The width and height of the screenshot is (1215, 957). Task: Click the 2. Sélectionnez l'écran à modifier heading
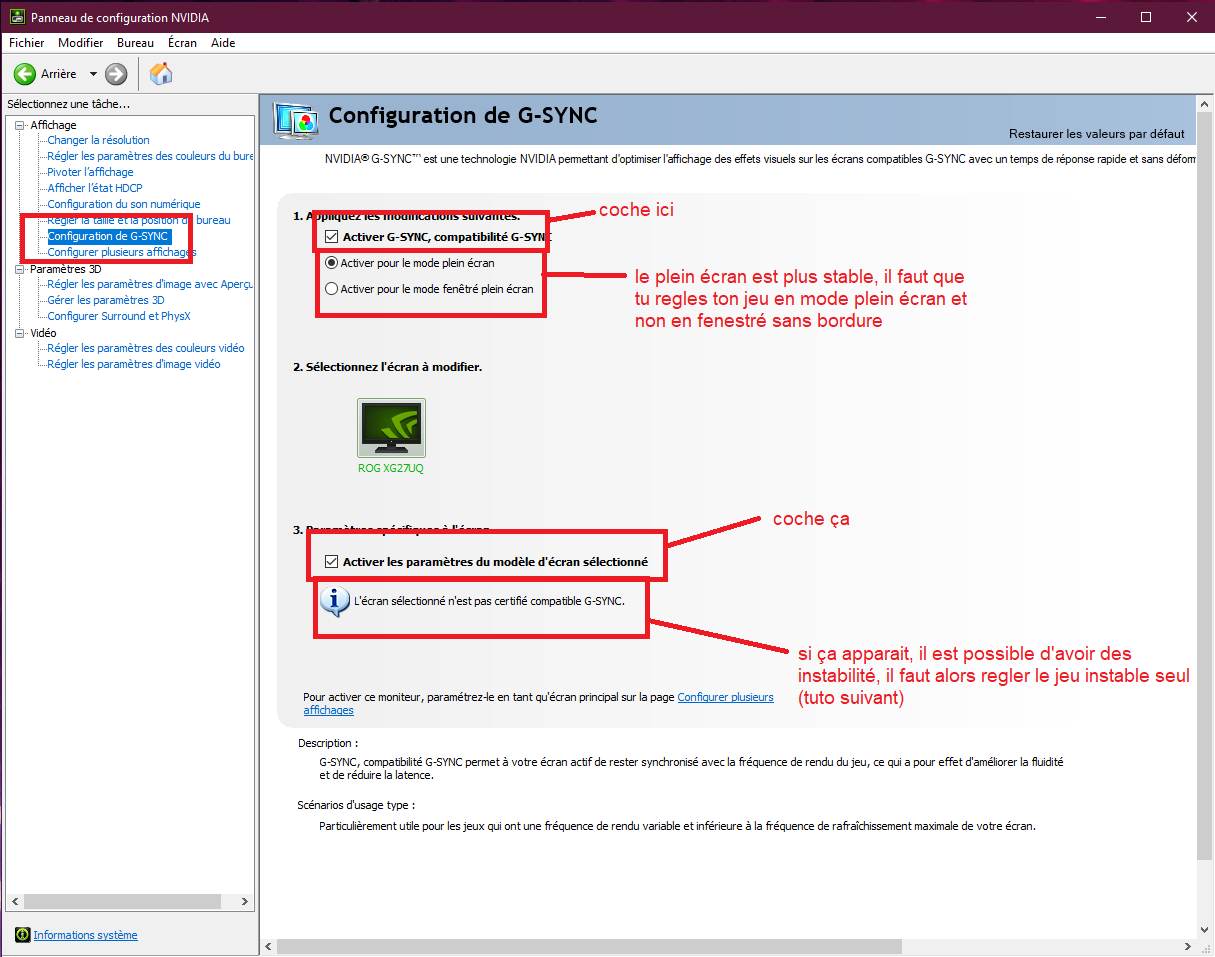coord(388,367)
